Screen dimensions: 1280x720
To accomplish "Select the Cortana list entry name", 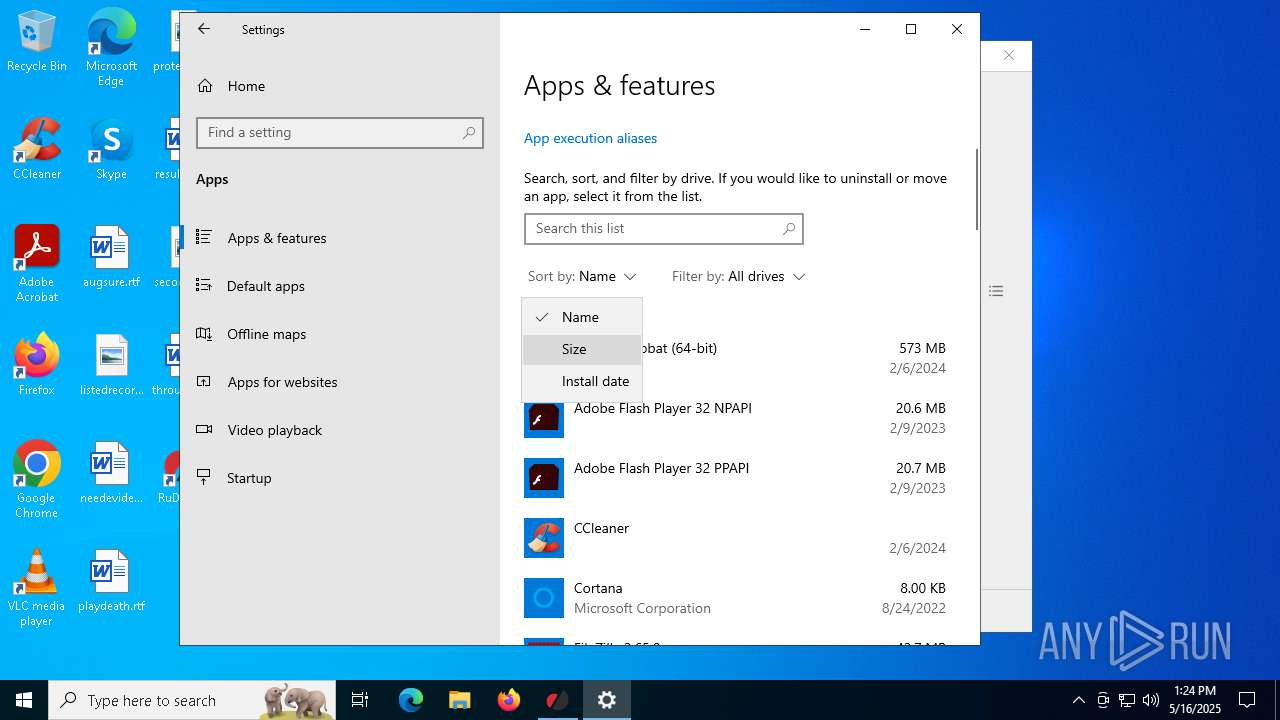I will coord(598,588).
